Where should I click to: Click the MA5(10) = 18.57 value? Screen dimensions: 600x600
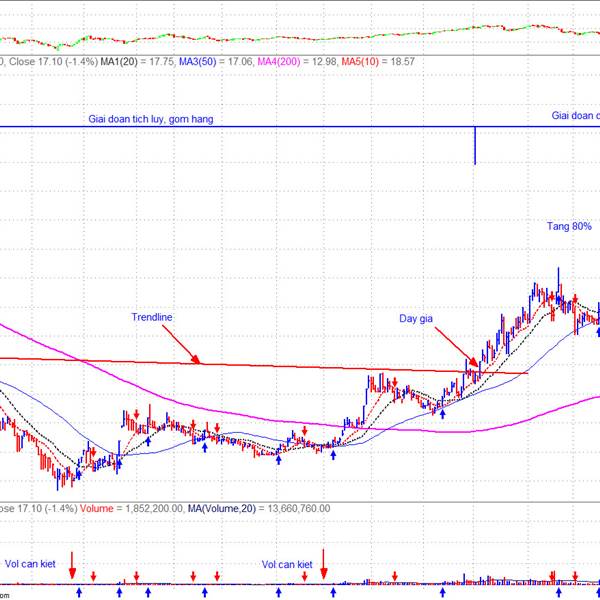pos(378,62)
